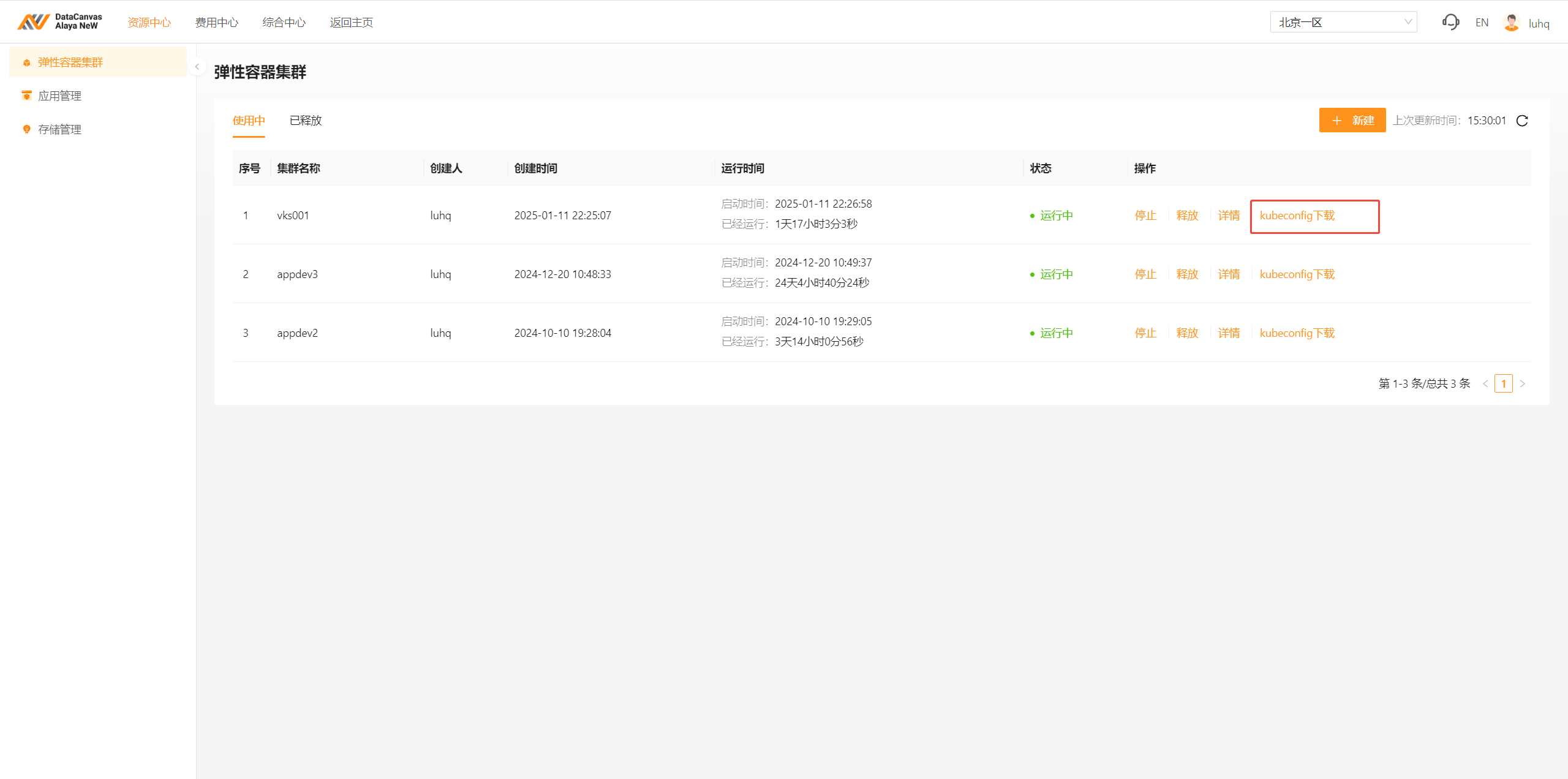Switch to the 使用中 tab
The image size is (1568, 779).
pos(249,121)
